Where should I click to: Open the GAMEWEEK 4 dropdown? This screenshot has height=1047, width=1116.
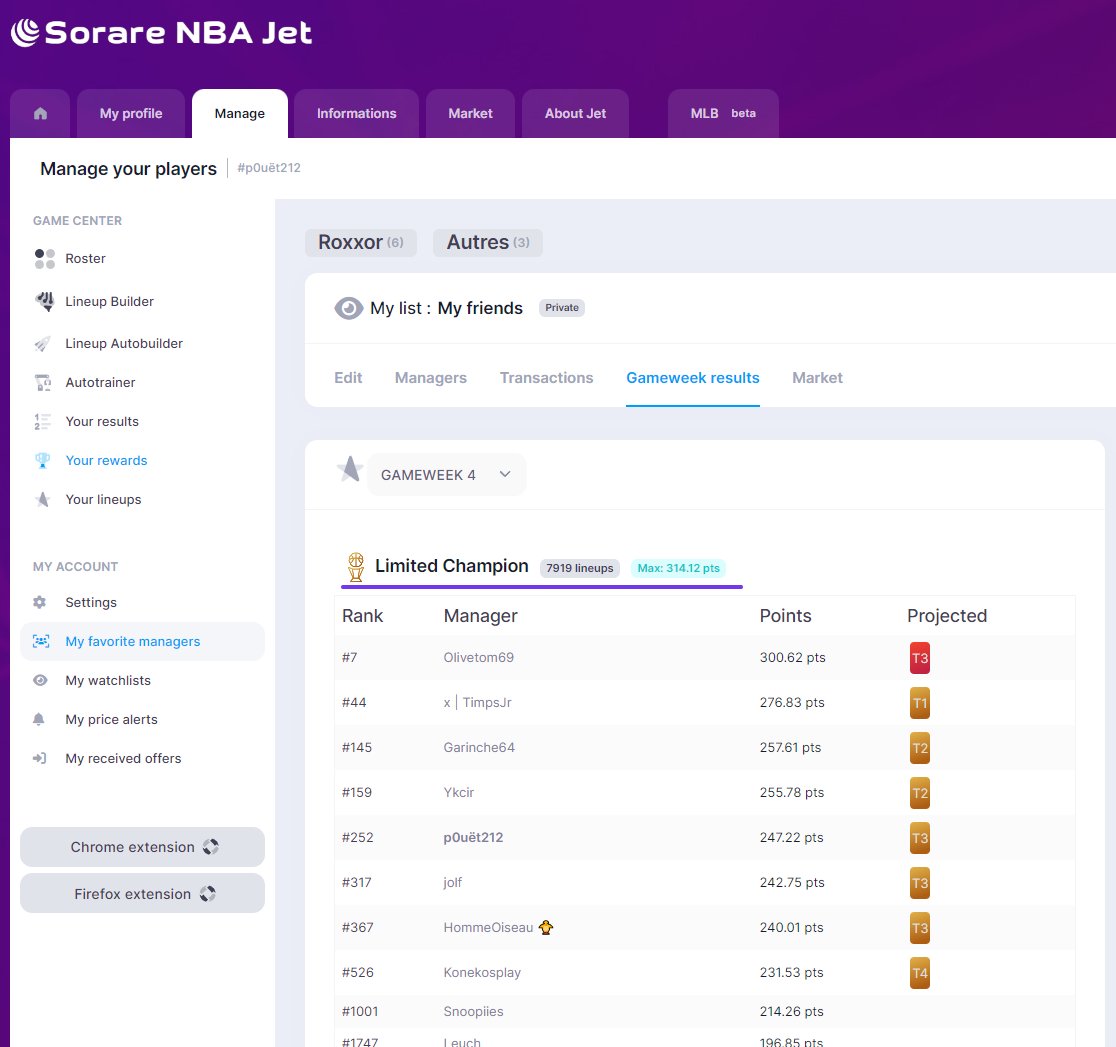point(446,475)
